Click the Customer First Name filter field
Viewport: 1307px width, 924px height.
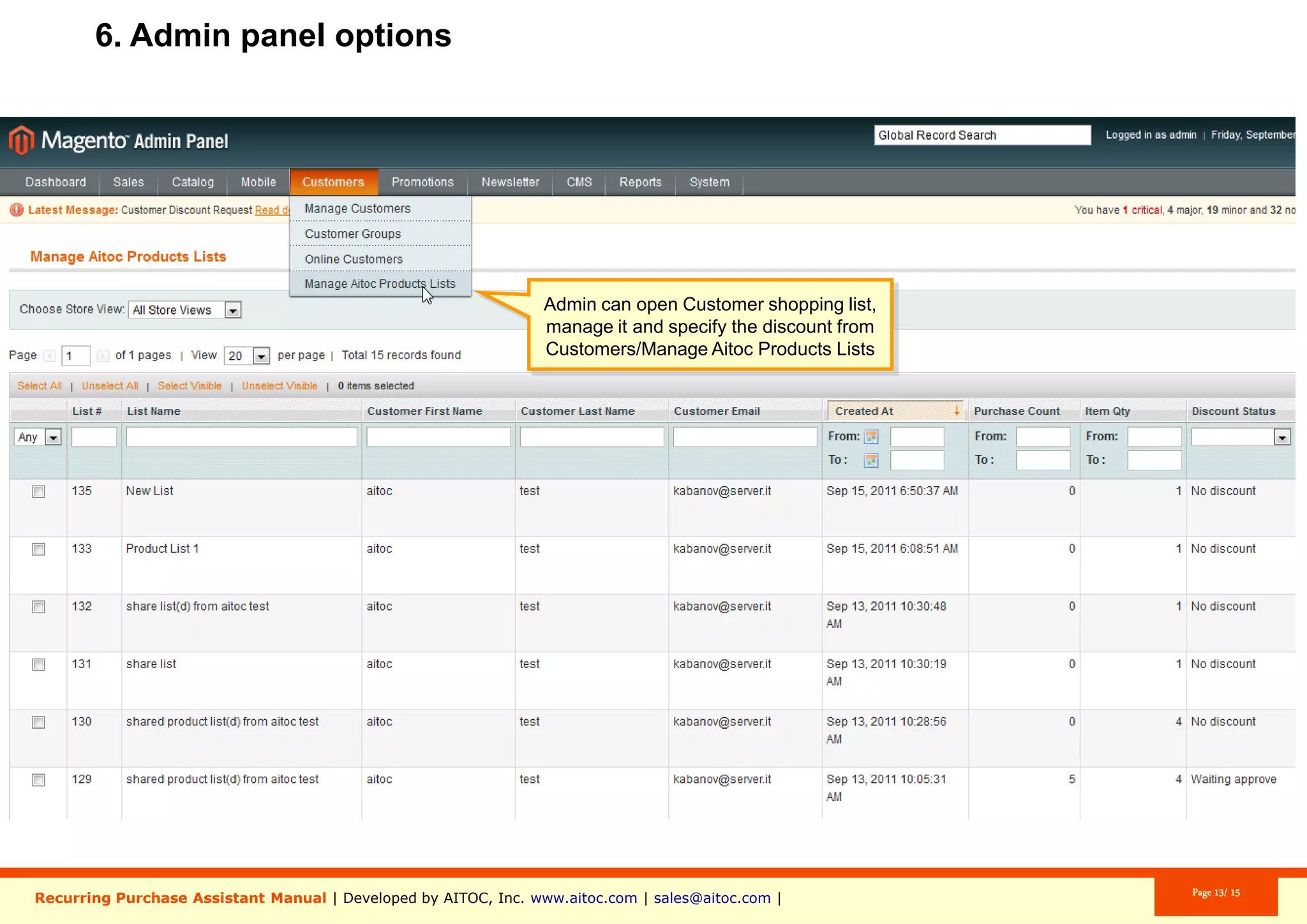pos(438,437)
